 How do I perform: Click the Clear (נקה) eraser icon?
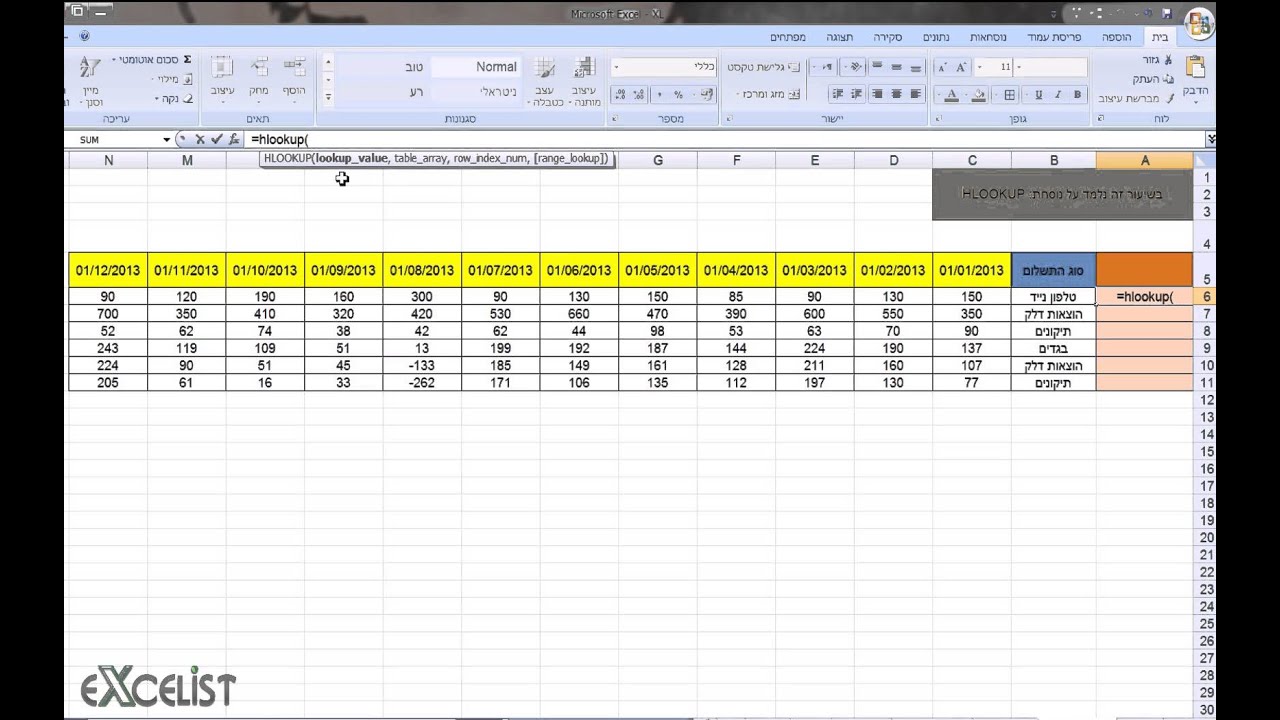(188, 99)
